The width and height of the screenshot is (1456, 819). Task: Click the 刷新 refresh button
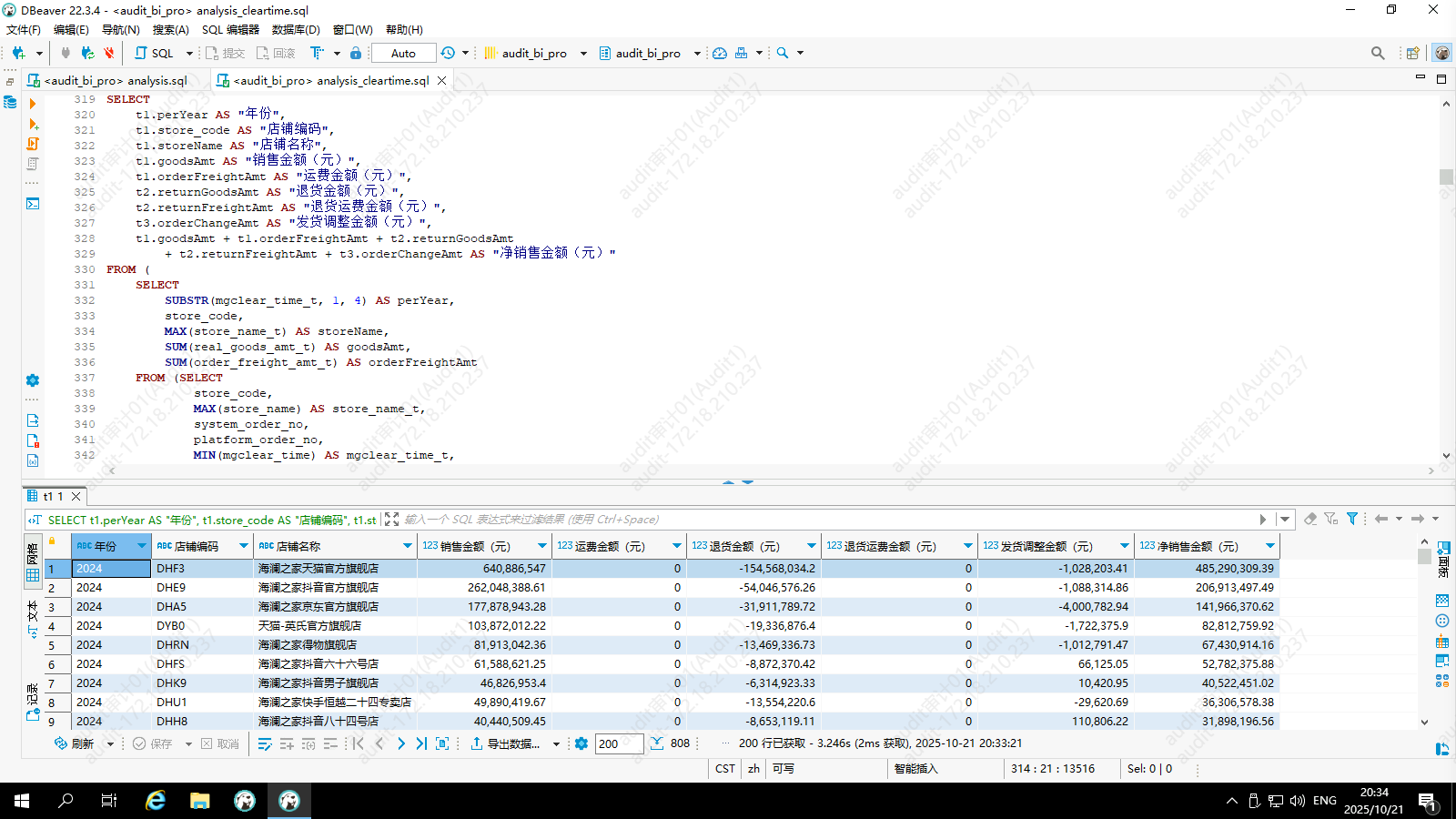point(75,743)
